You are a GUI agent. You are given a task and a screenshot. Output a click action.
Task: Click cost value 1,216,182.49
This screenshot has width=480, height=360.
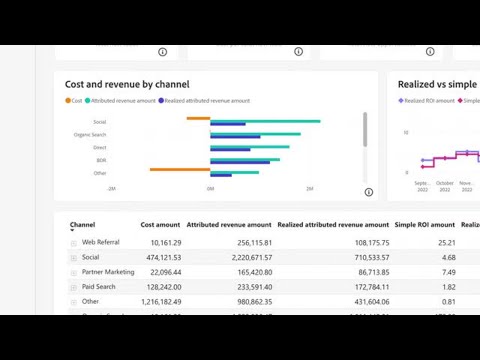[x=161, y=302]
